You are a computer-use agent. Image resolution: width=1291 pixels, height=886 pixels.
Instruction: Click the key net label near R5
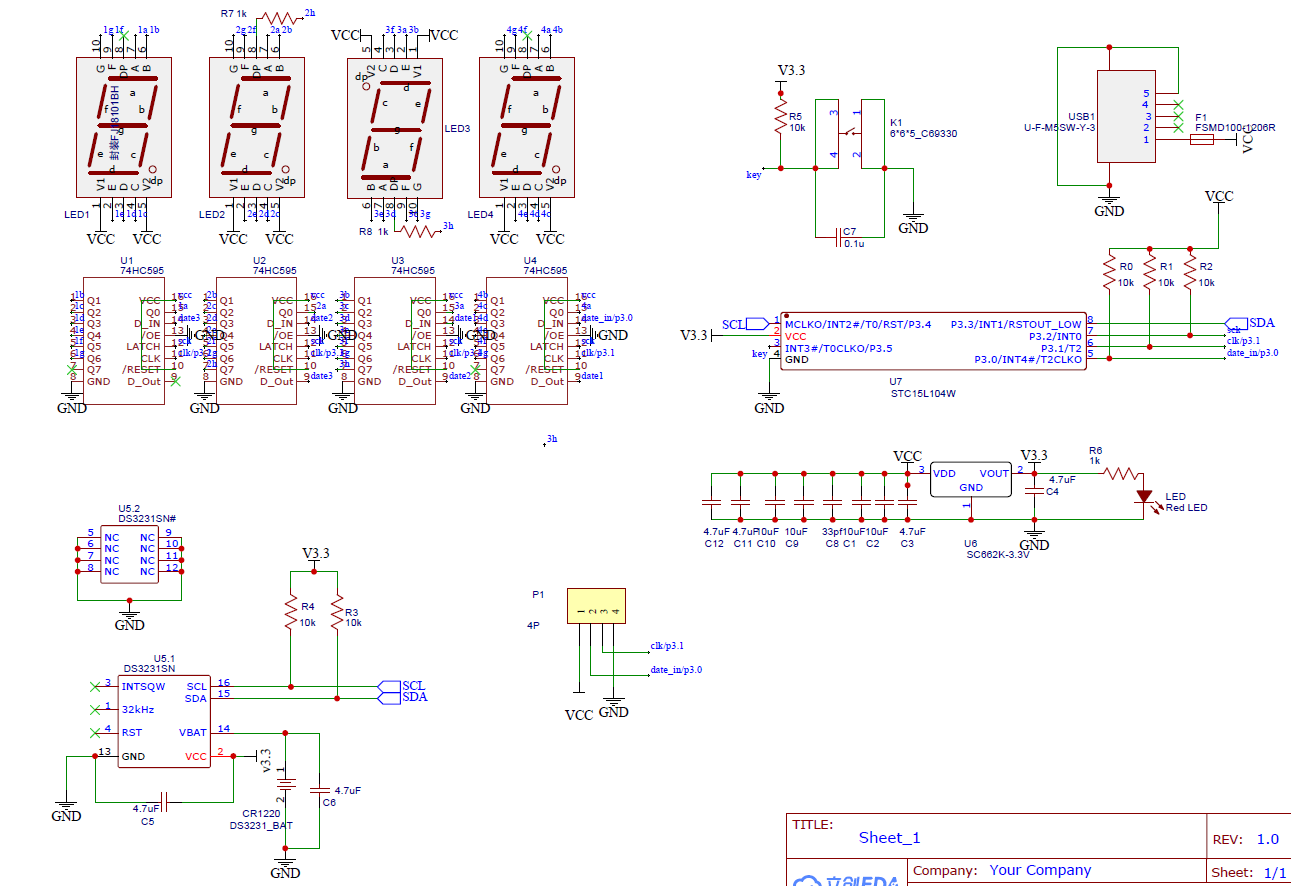click(x=754, y=175)
